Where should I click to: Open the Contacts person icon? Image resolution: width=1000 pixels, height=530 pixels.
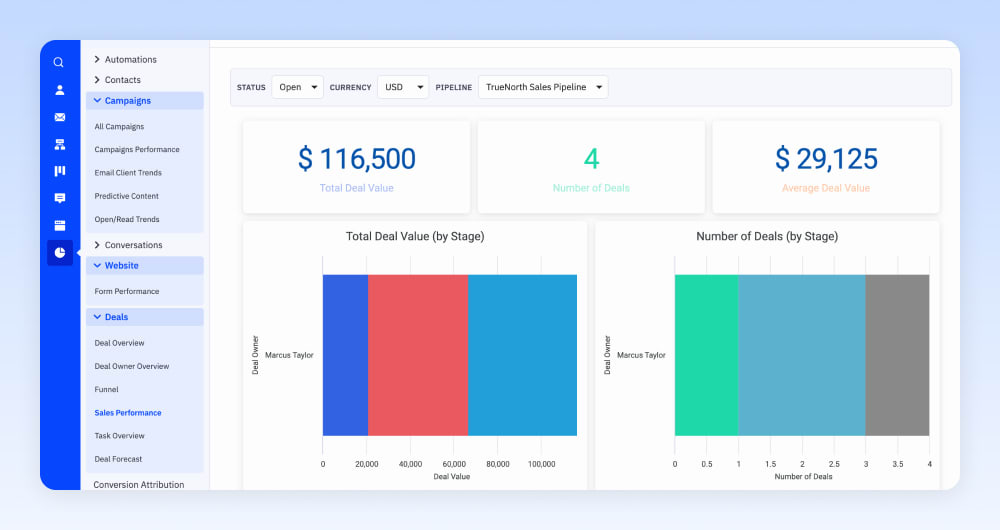tap(59, 90)
